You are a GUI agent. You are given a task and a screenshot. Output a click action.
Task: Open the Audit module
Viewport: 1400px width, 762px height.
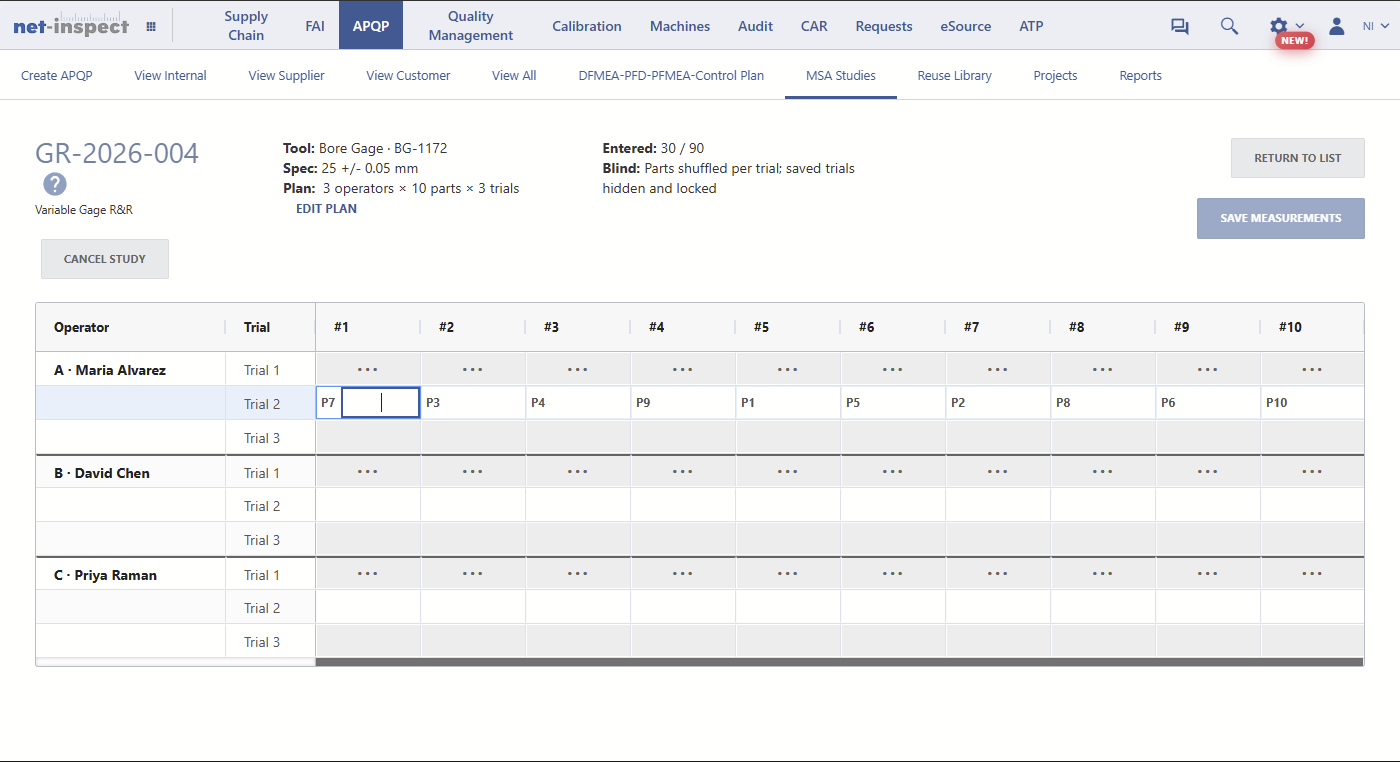[x=755, y=26]
